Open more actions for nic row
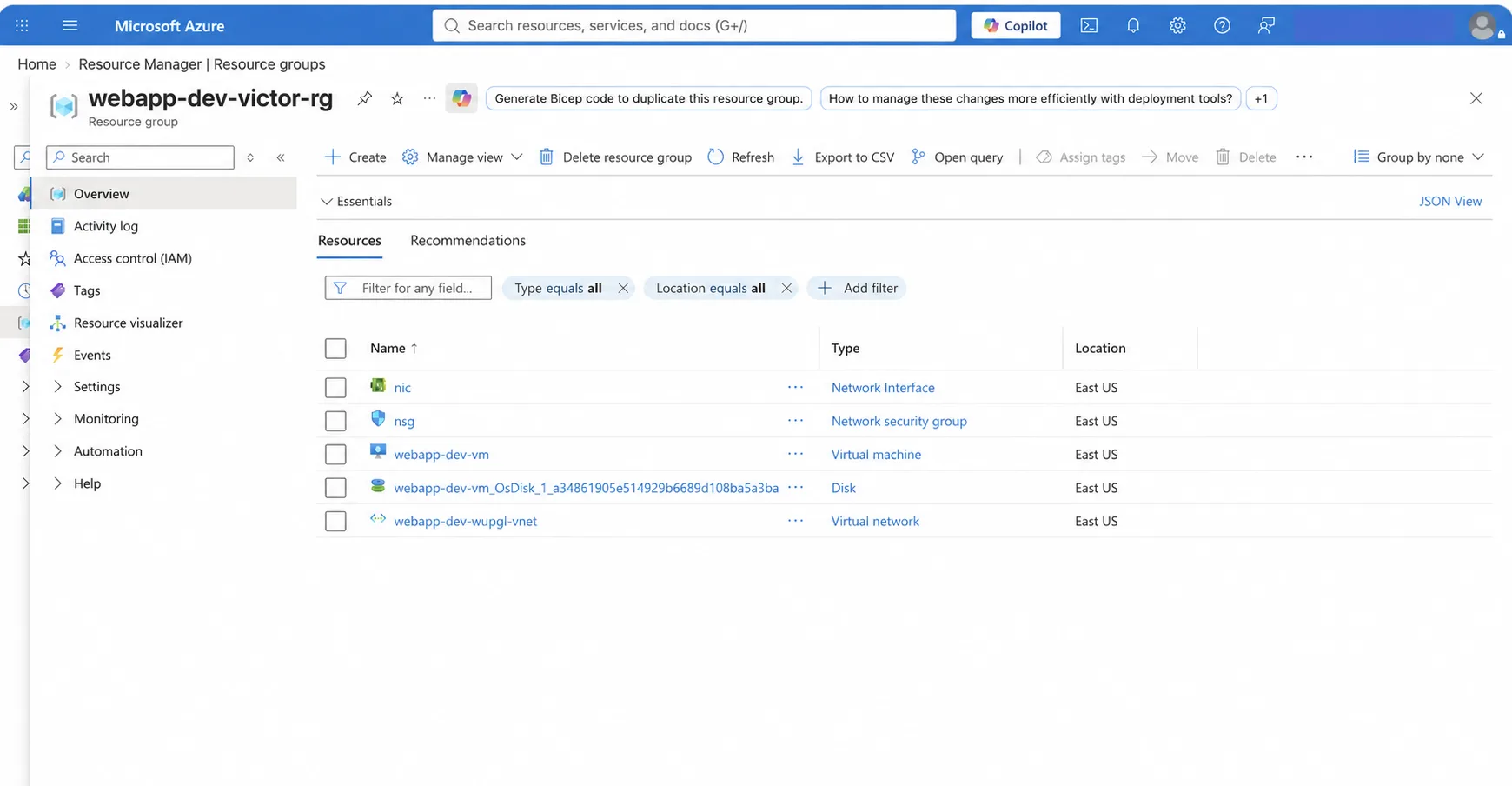The image size is (1512, 786). click(795, 387)
